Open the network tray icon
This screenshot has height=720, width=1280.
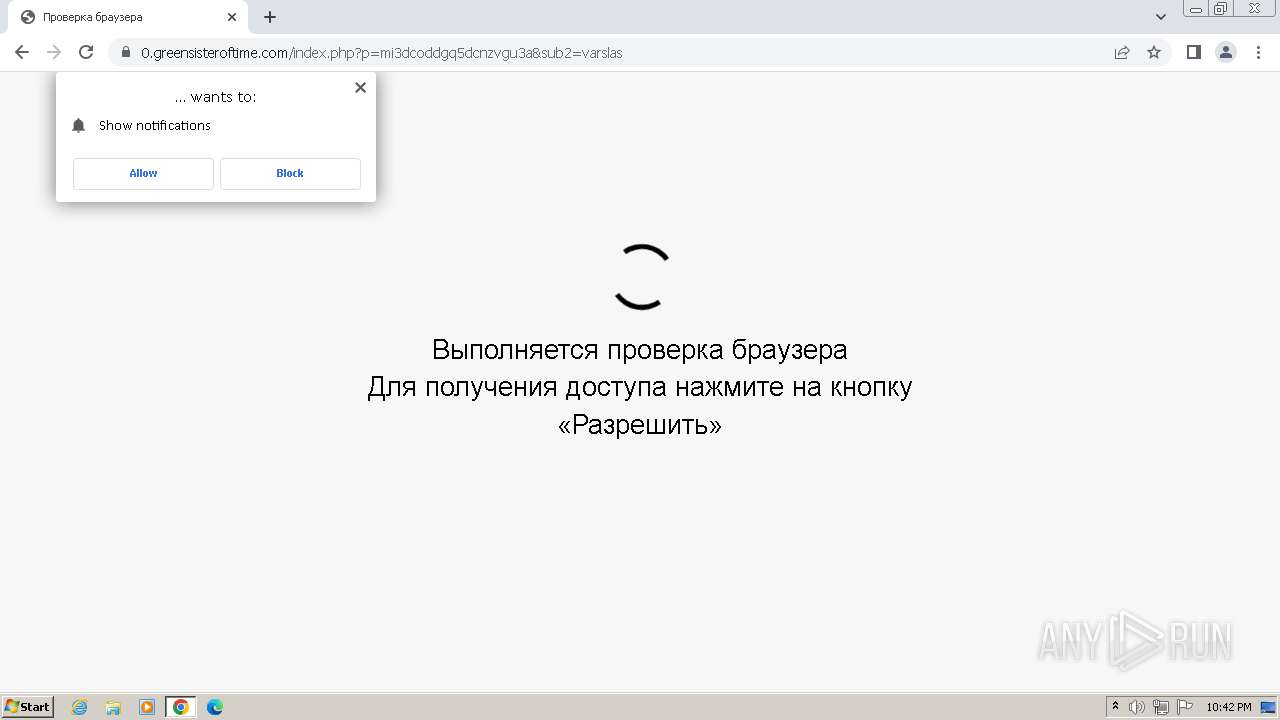pyautogui.click(x=1161, y=707)
